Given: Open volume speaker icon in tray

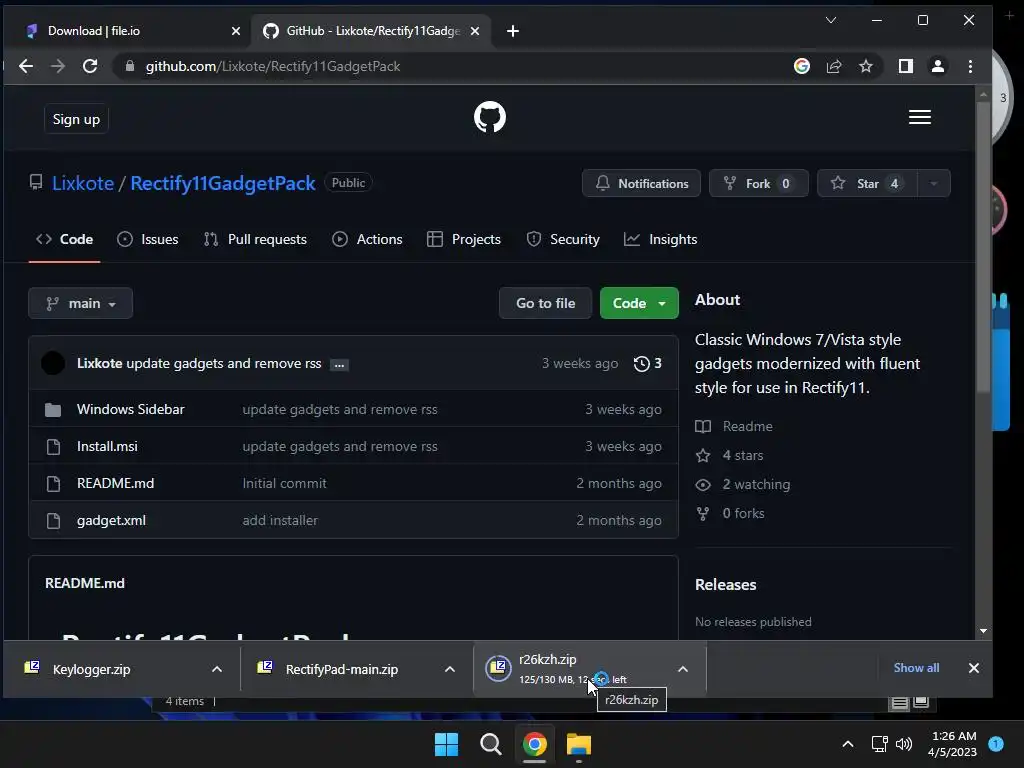Looking at the screenshot, I should (x=904, y=744).
